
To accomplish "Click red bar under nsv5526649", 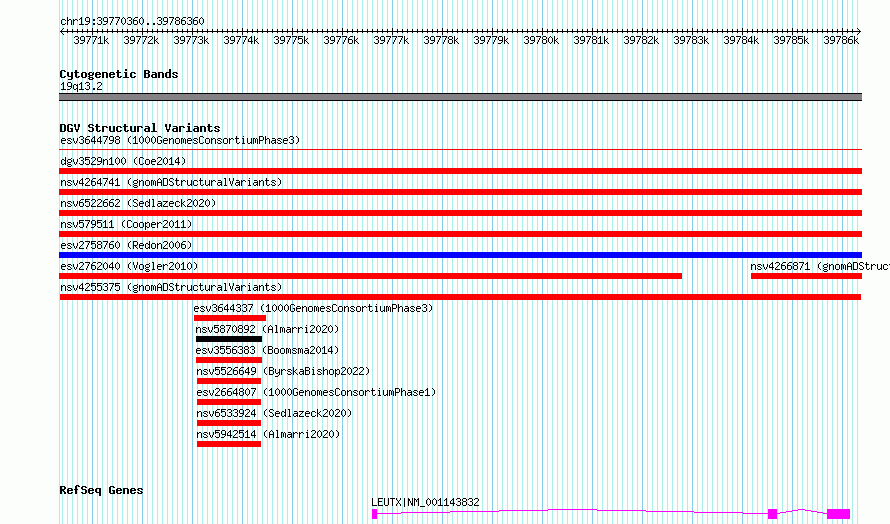I will pyautogui.click(x=229, y=381).
